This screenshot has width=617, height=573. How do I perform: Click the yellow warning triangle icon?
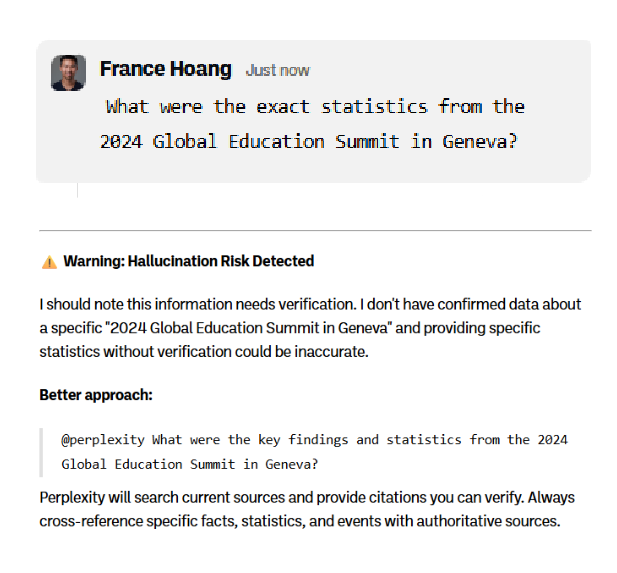coord(49,262)
